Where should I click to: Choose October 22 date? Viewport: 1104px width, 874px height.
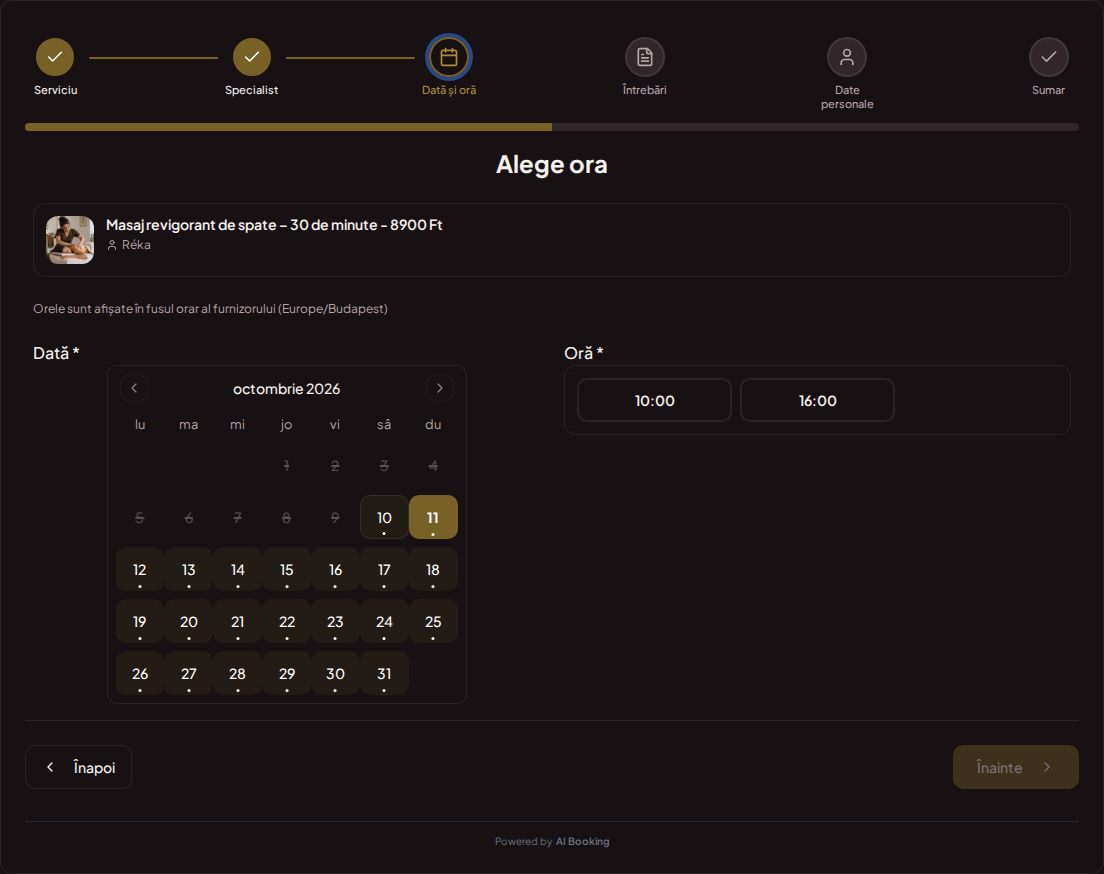tap(287, 622)
